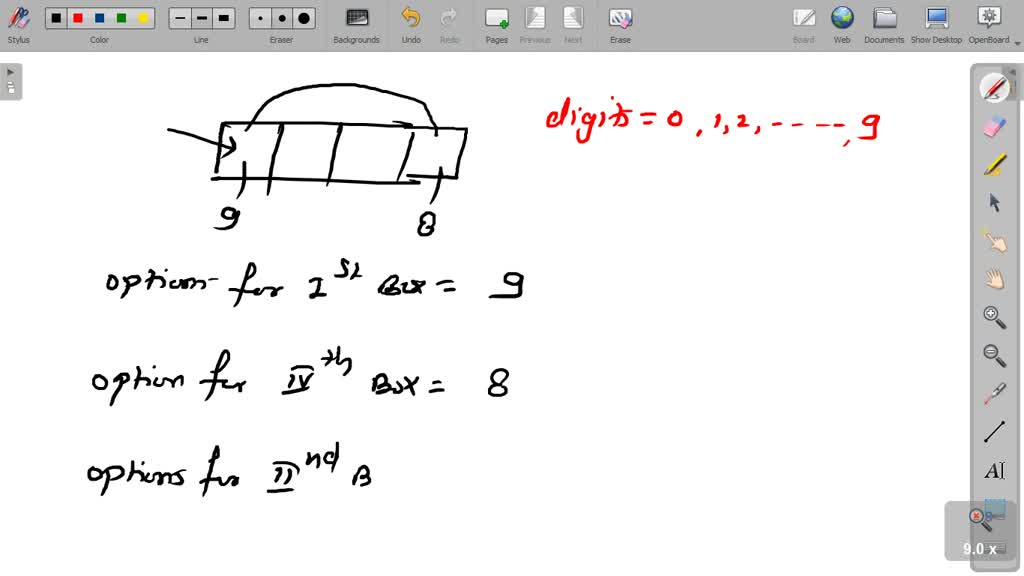Expand the left side panel tab
The image size is (1024, 576).
pos(11,82)
